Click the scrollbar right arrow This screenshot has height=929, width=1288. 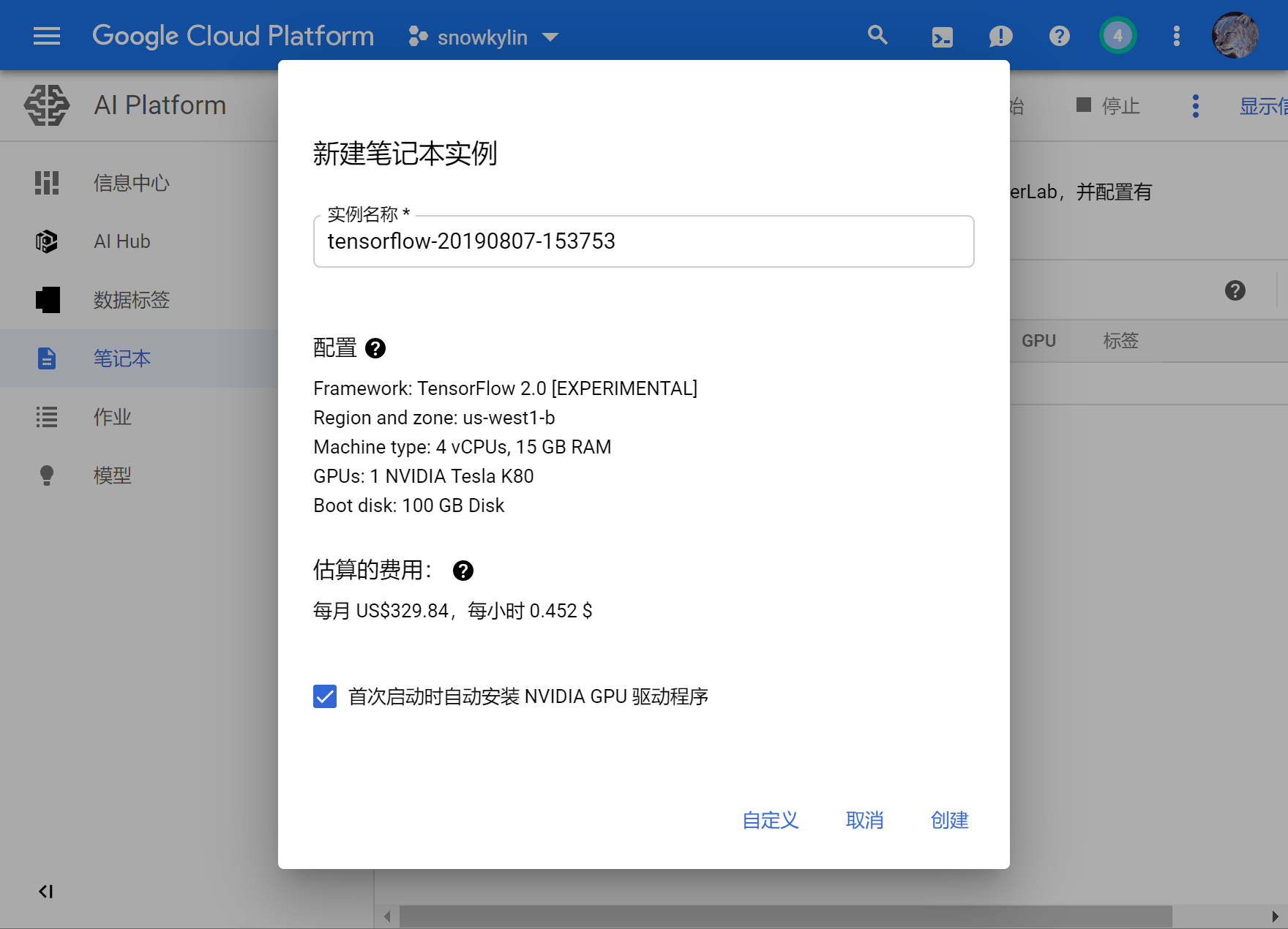(1275, 917)
